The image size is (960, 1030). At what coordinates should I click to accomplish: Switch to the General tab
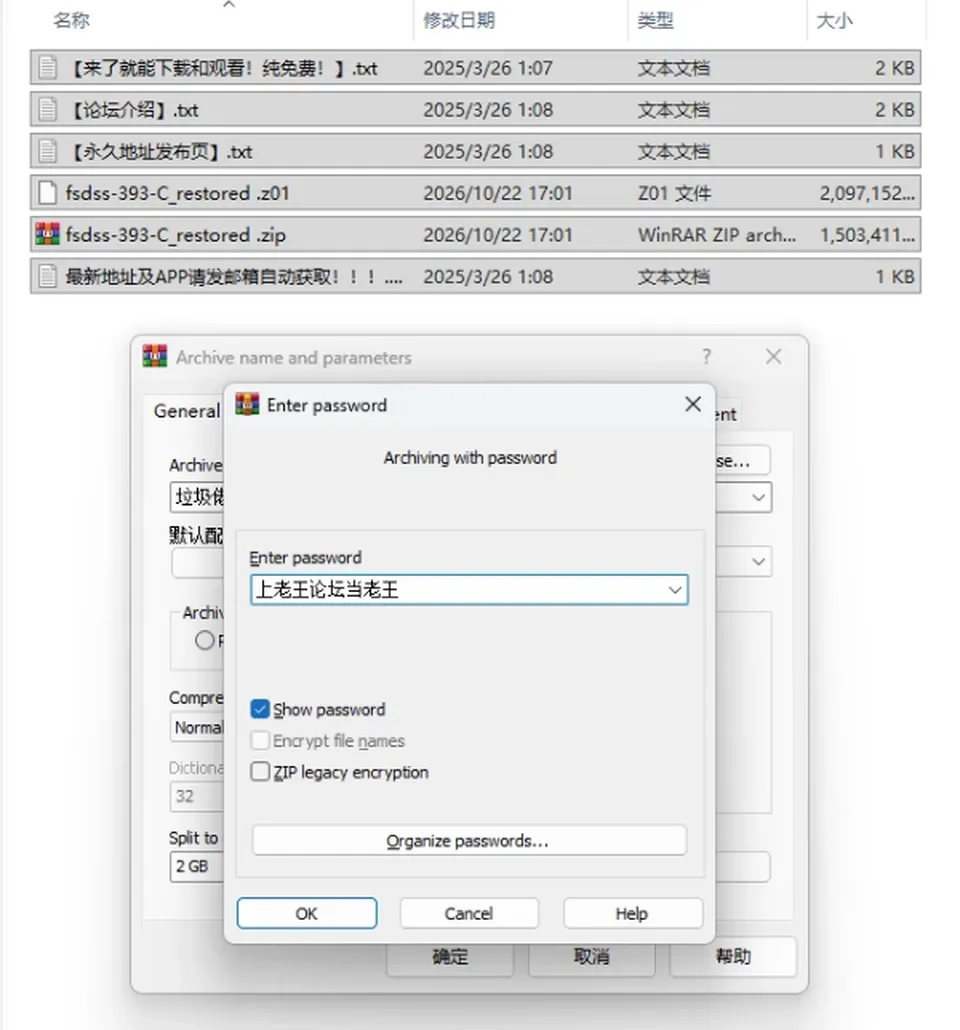click(187, 411)
